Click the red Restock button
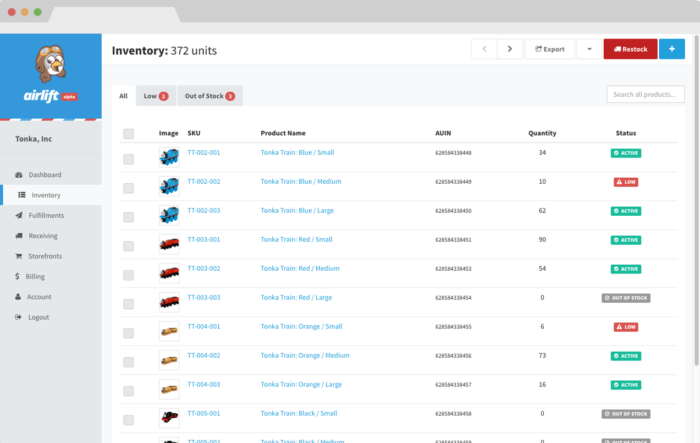The height and width of the screenshot is (443, 700). pos(630,49)
